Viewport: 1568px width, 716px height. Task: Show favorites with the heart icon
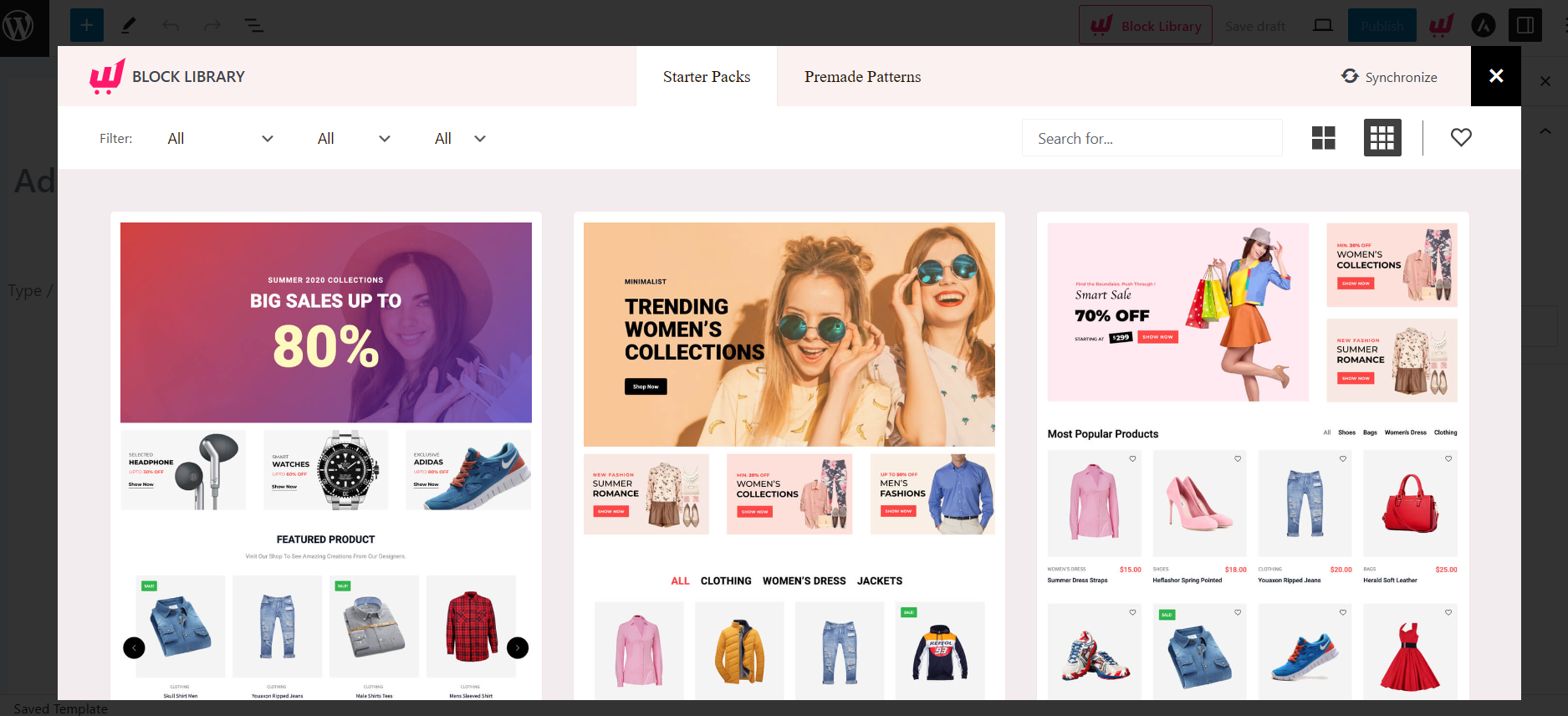click(x=1461, y=137)
